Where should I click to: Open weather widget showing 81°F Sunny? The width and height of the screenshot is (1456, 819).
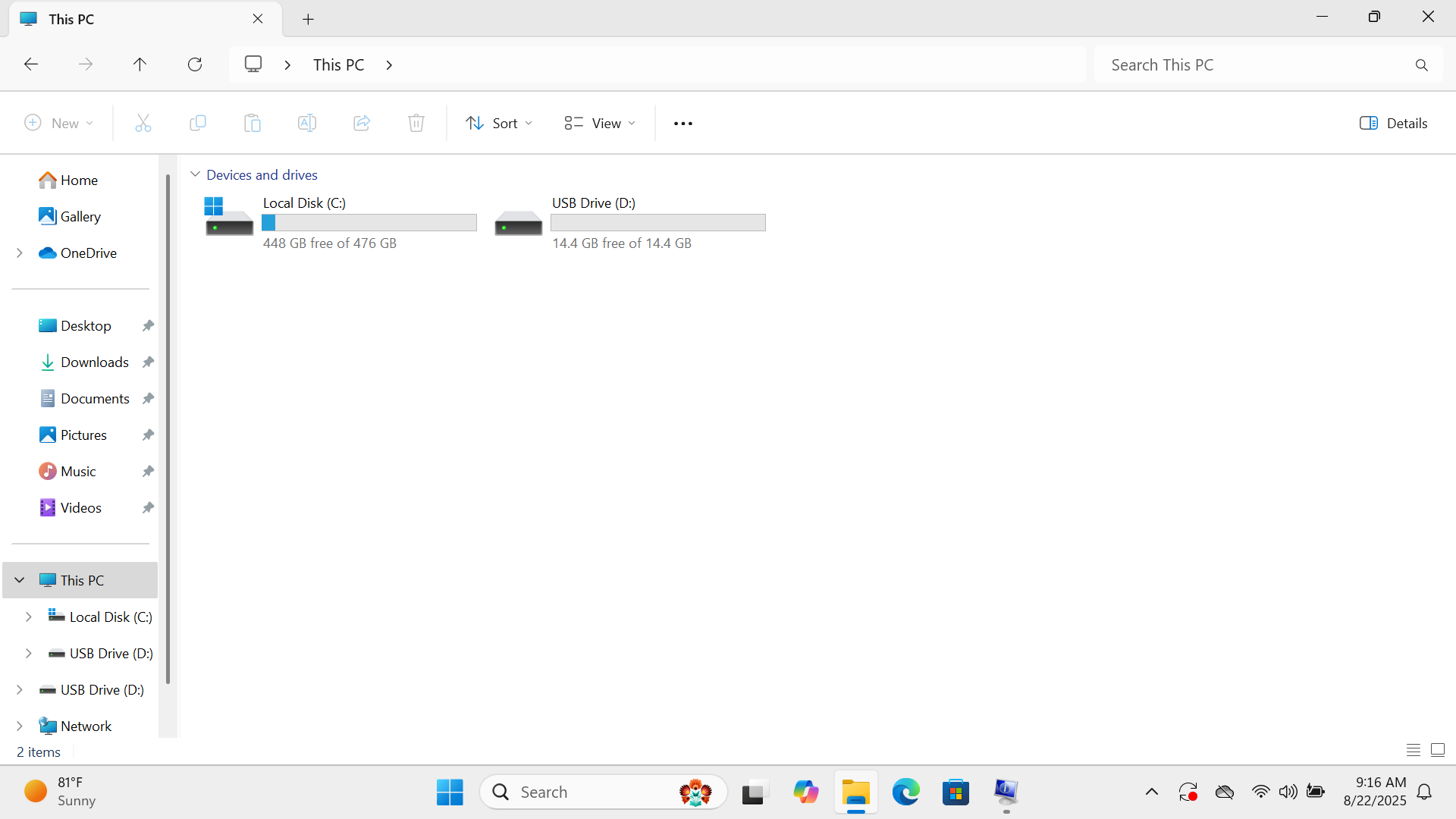(x=61, y=792)
